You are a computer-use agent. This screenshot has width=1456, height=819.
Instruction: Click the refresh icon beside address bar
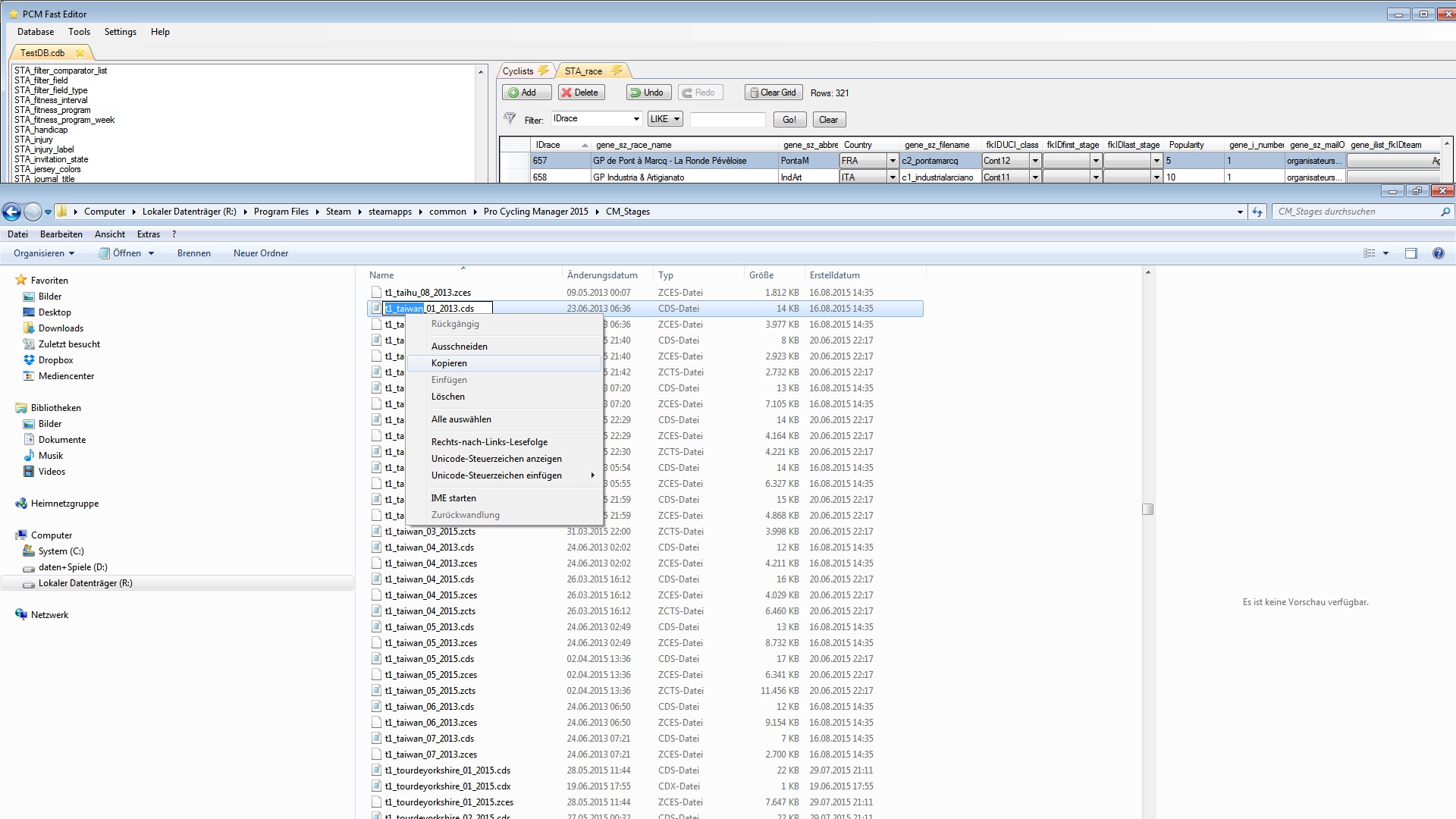coord(1257,212)
